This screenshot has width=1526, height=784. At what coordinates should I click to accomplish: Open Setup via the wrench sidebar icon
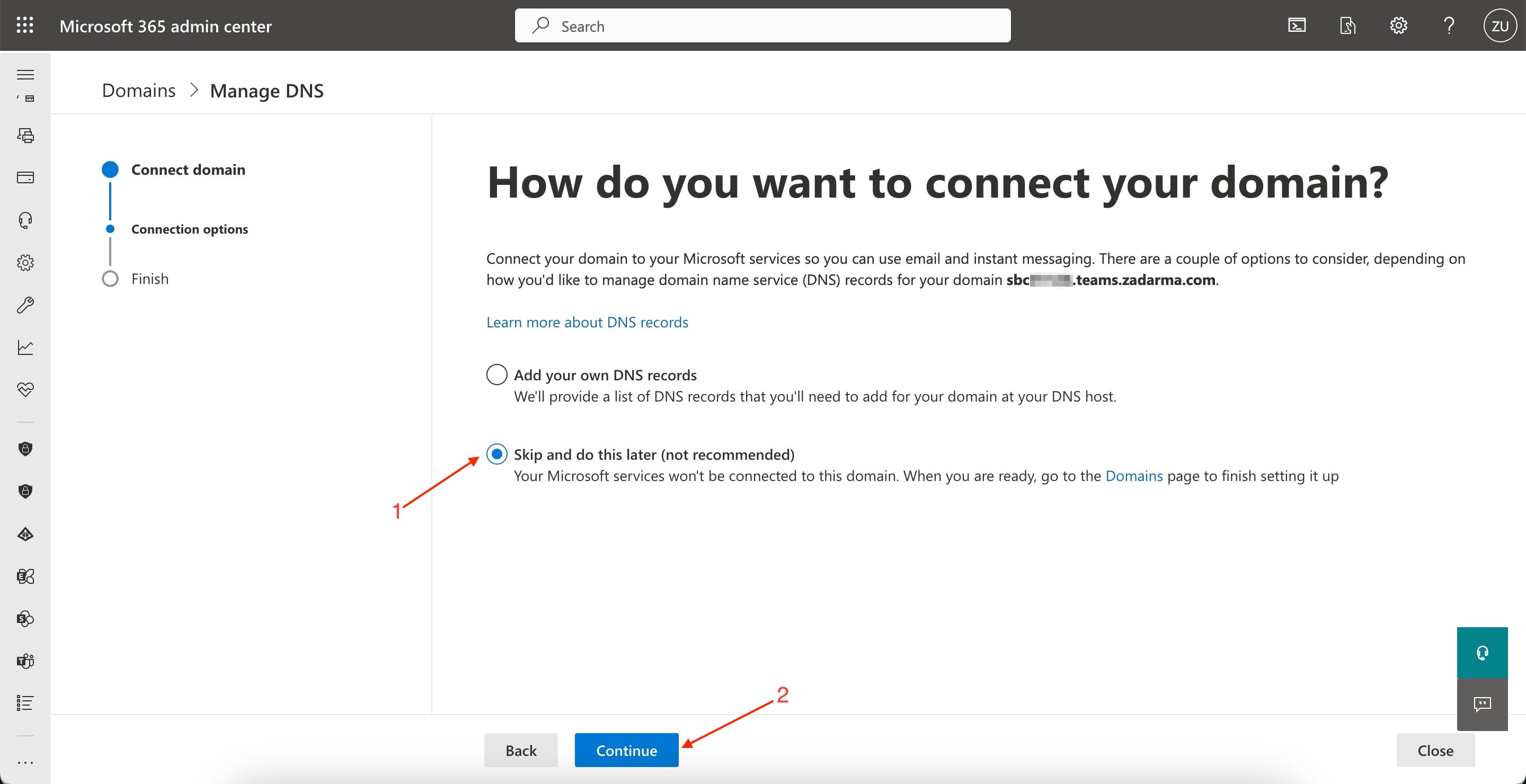(x=25, y=305)
